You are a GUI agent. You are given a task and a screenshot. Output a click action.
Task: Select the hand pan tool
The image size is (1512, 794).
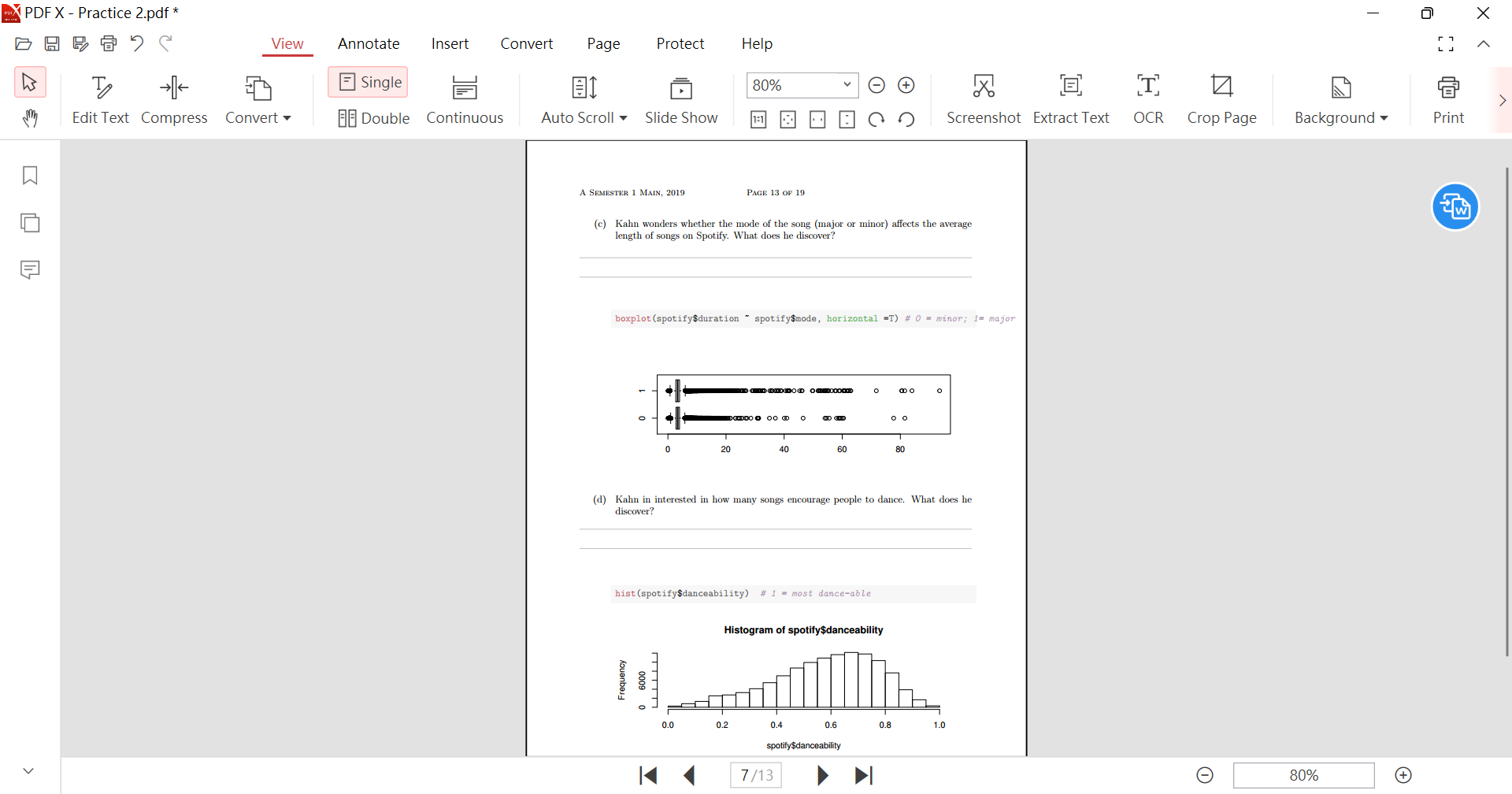click(30, 118)
